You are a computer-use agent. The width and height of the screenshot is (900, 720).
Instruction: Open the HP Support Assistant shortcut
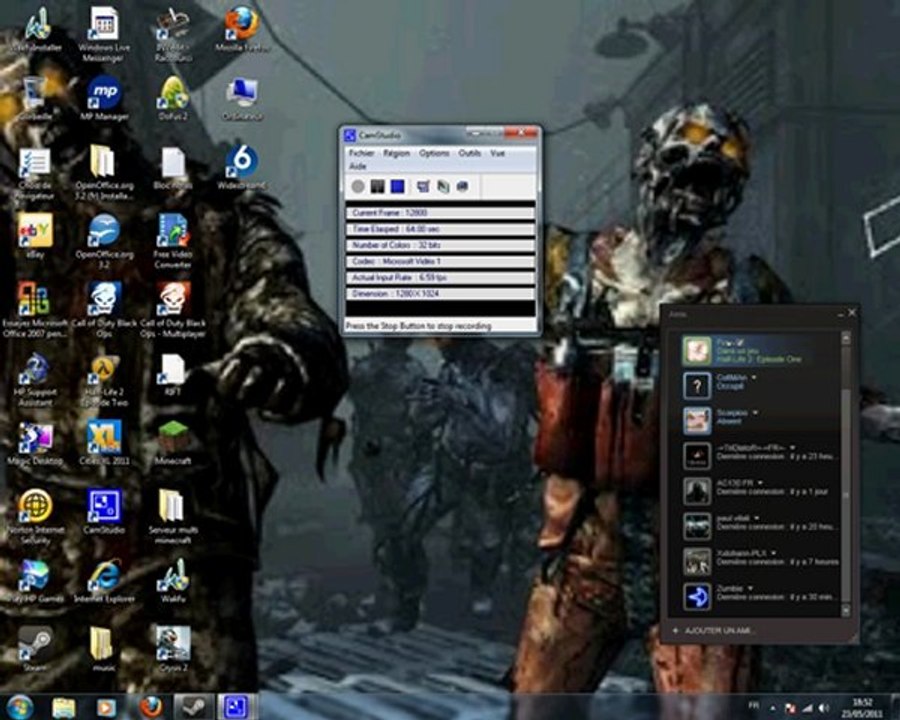coord(35,379)
